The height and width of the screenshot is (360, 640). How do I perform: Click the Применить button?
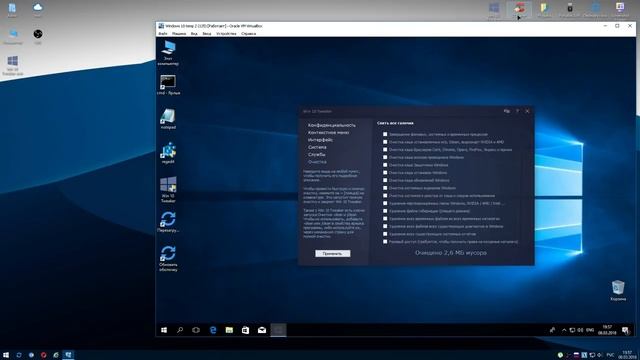tap(332, 253)
